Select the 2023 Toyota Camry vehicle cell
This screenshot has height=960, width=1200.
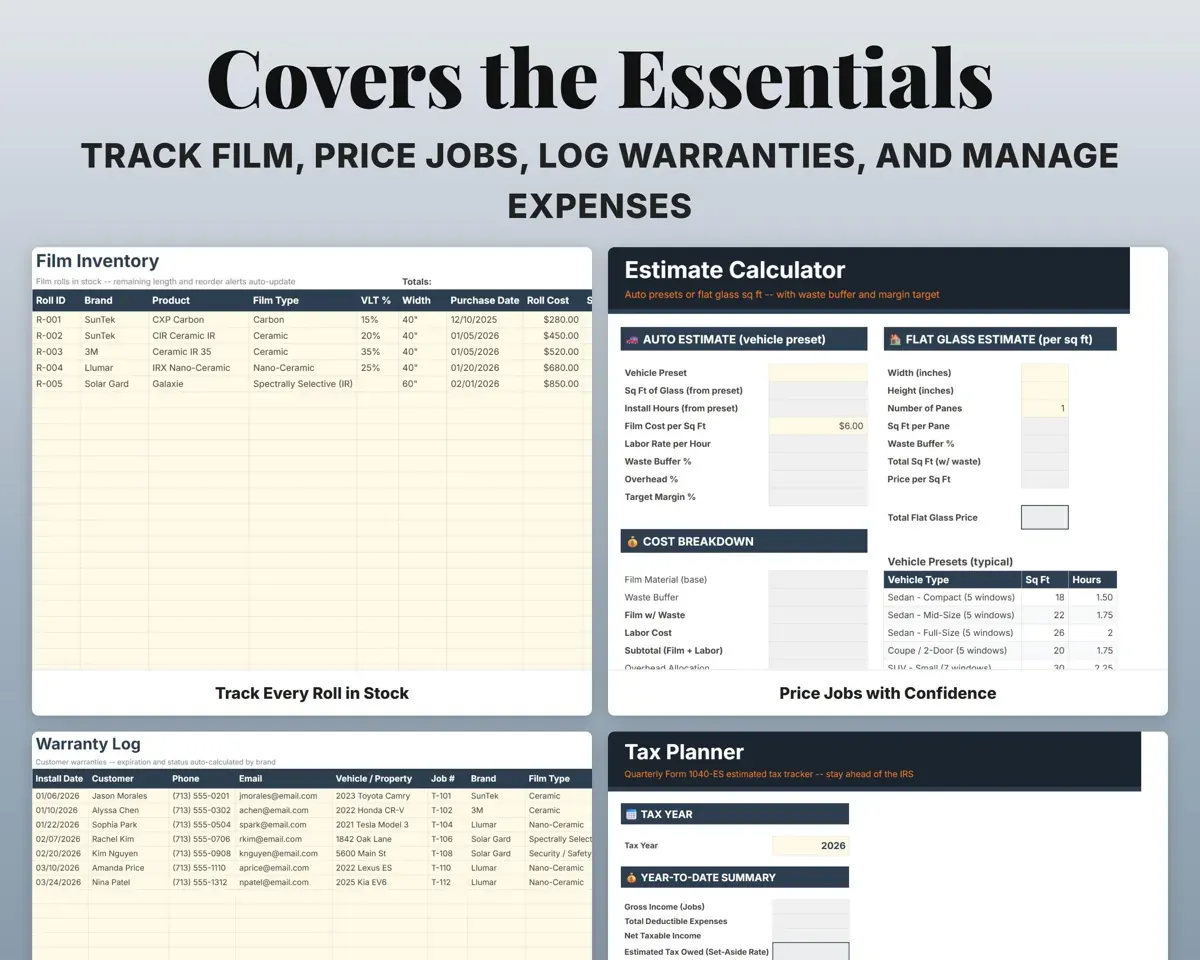coord(381,796)
